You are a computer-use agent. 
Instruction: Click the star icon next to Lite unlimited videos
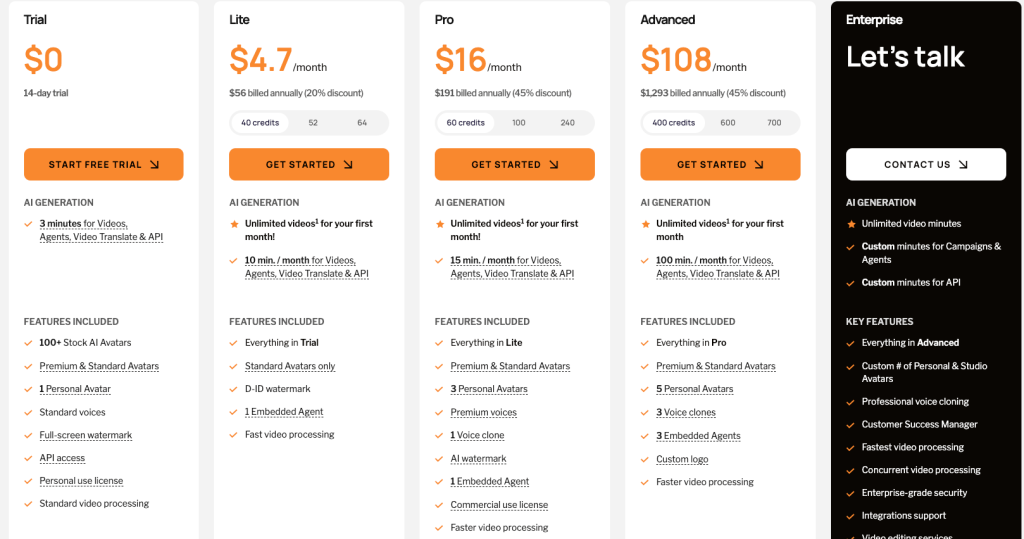click(x=234, y=224)
